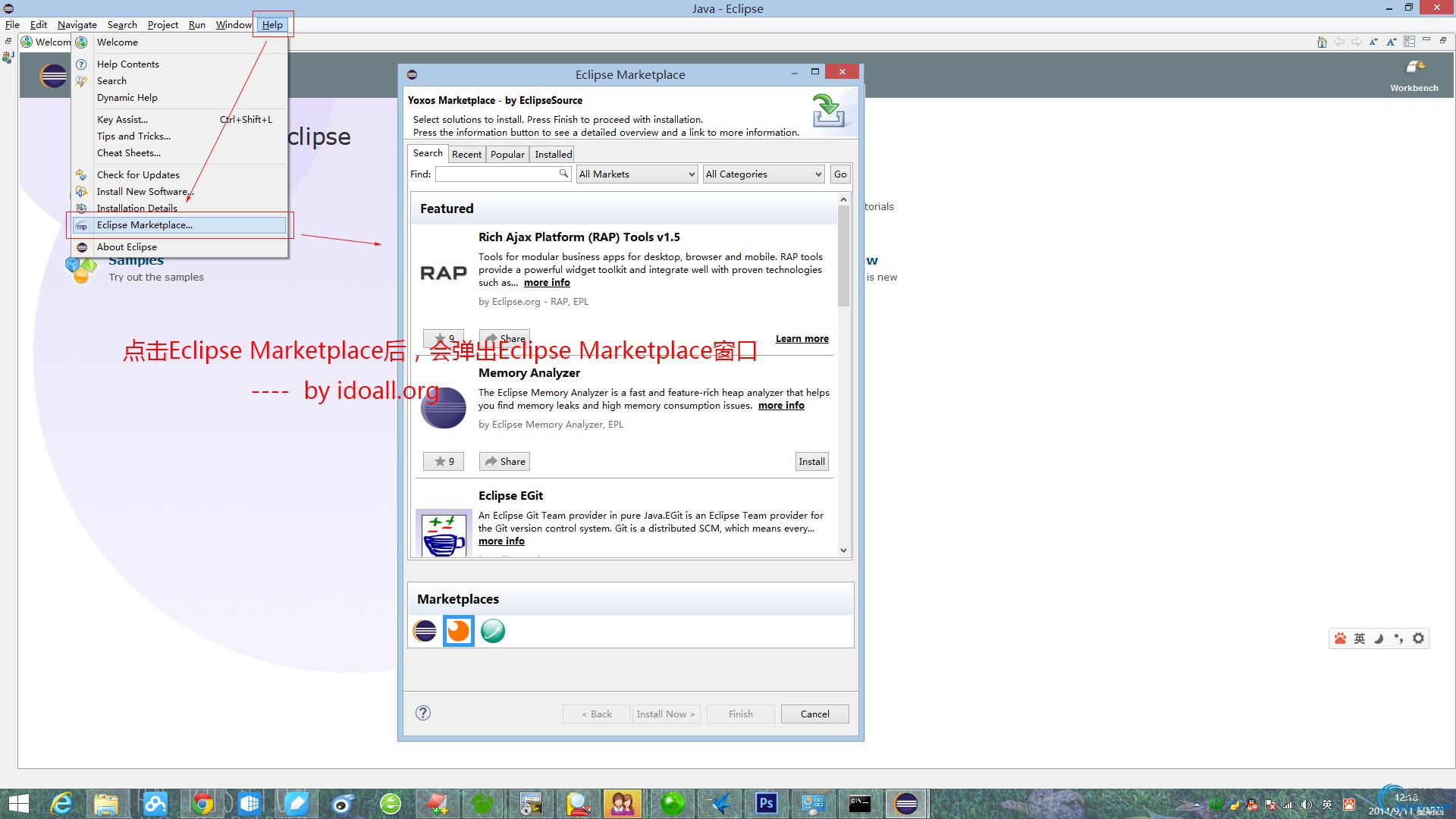Choose Dynamic Help menu item
The image size is (1456, 819).
point(179,98)
